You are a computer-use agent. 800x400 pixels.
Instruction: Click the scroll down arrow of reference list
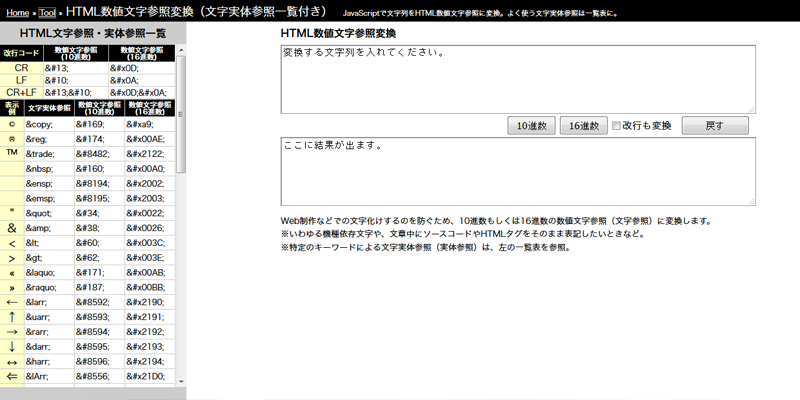pos(181,381)
